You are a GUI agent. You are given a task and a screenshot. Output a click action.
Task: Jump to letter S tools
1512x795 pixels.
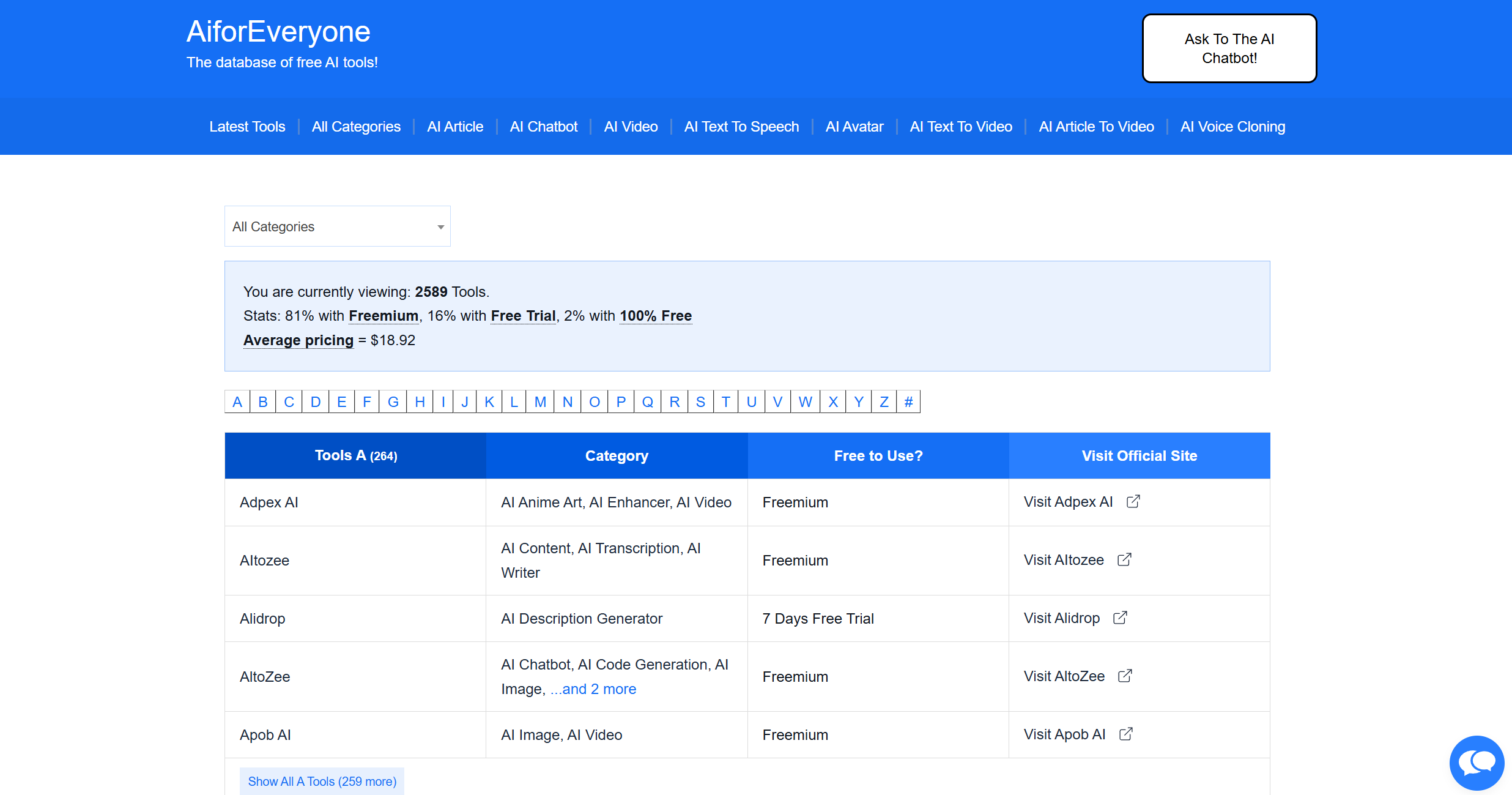(x=701, y=401)
